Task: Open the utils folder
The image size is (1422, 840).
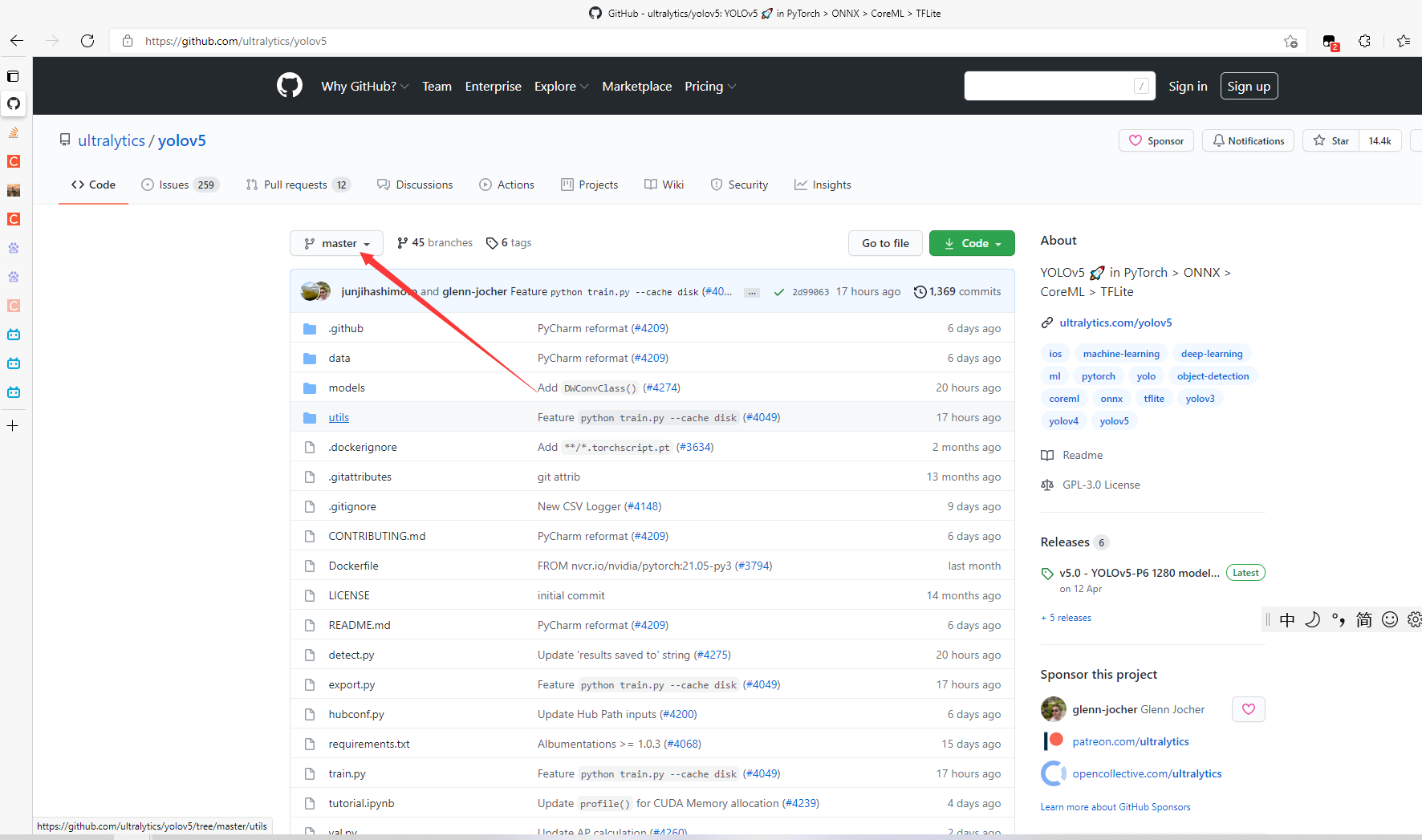Action: (x=339, y=418)
